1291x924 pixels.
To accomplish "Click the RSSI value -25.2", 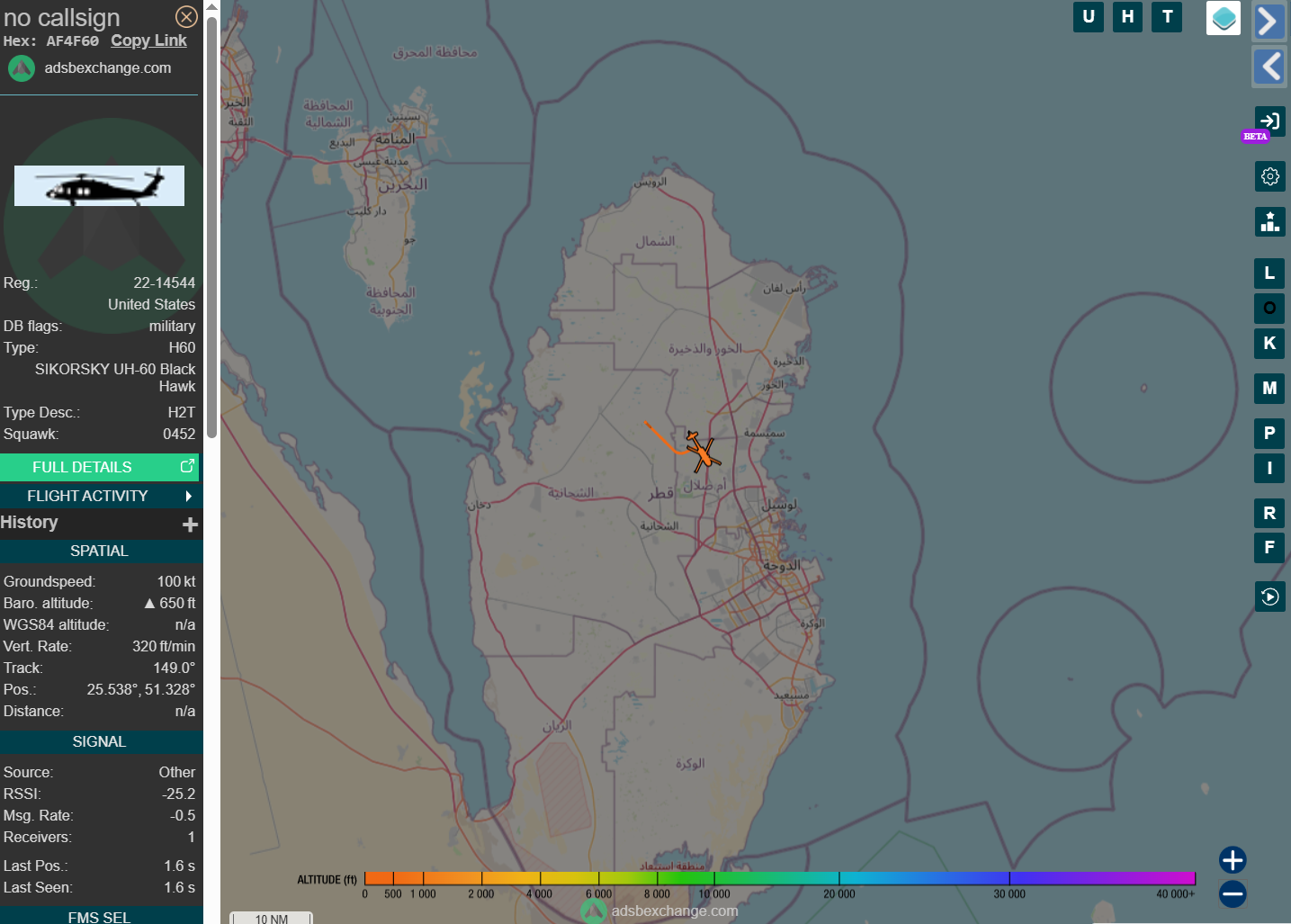I will click(179, 794).
